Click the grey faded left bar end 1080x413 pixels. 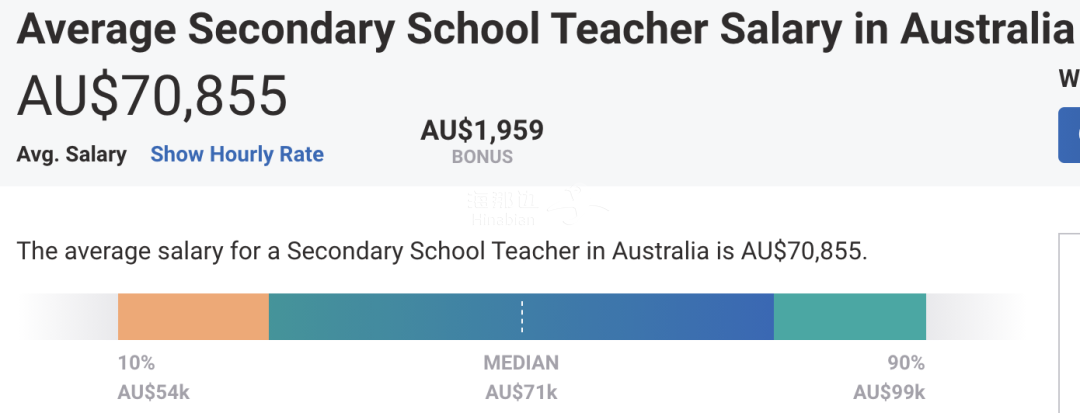point(68,317)
